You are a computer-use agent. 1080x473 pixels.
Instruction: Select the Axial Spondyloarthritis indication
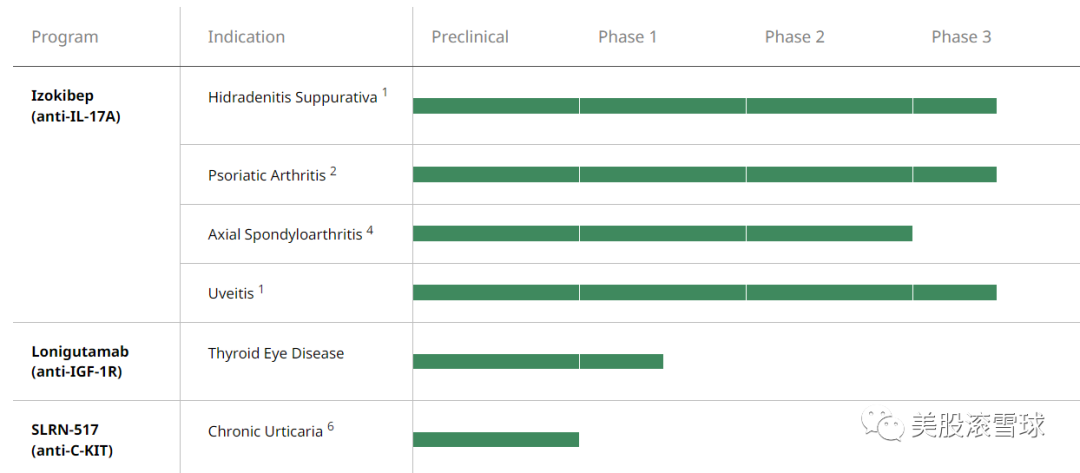coord(285,234)
